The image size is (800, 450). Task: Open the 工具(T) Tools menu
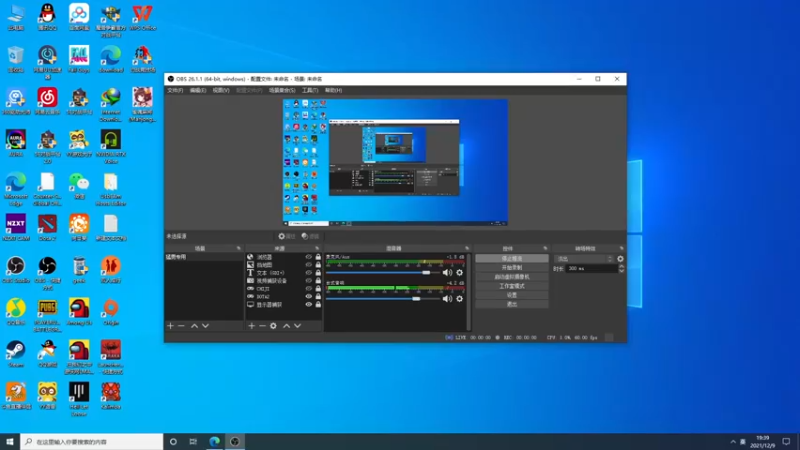(x=310, y=90)
